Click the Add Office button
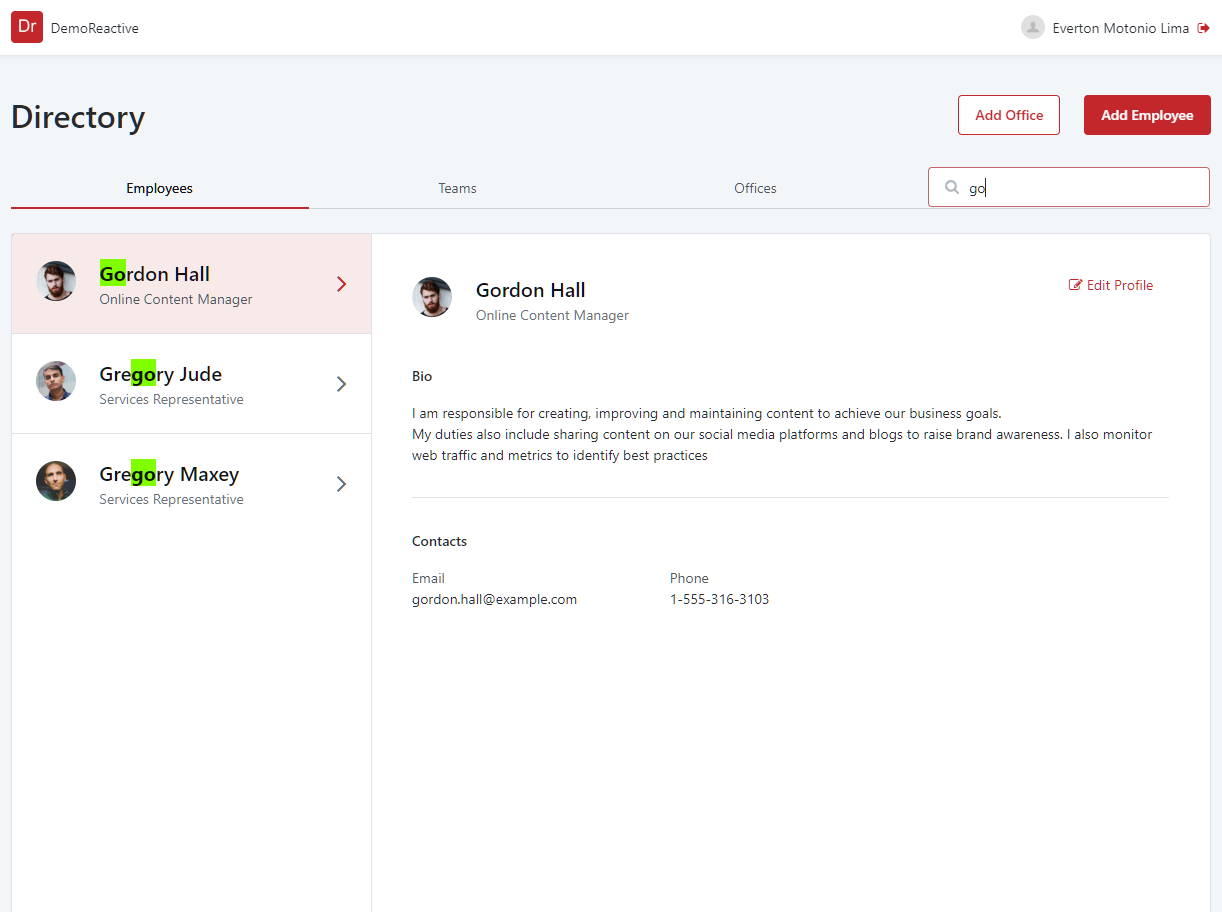Image resolution: width=1222 pixels, height=912 pixels. tap(1008, 115)
